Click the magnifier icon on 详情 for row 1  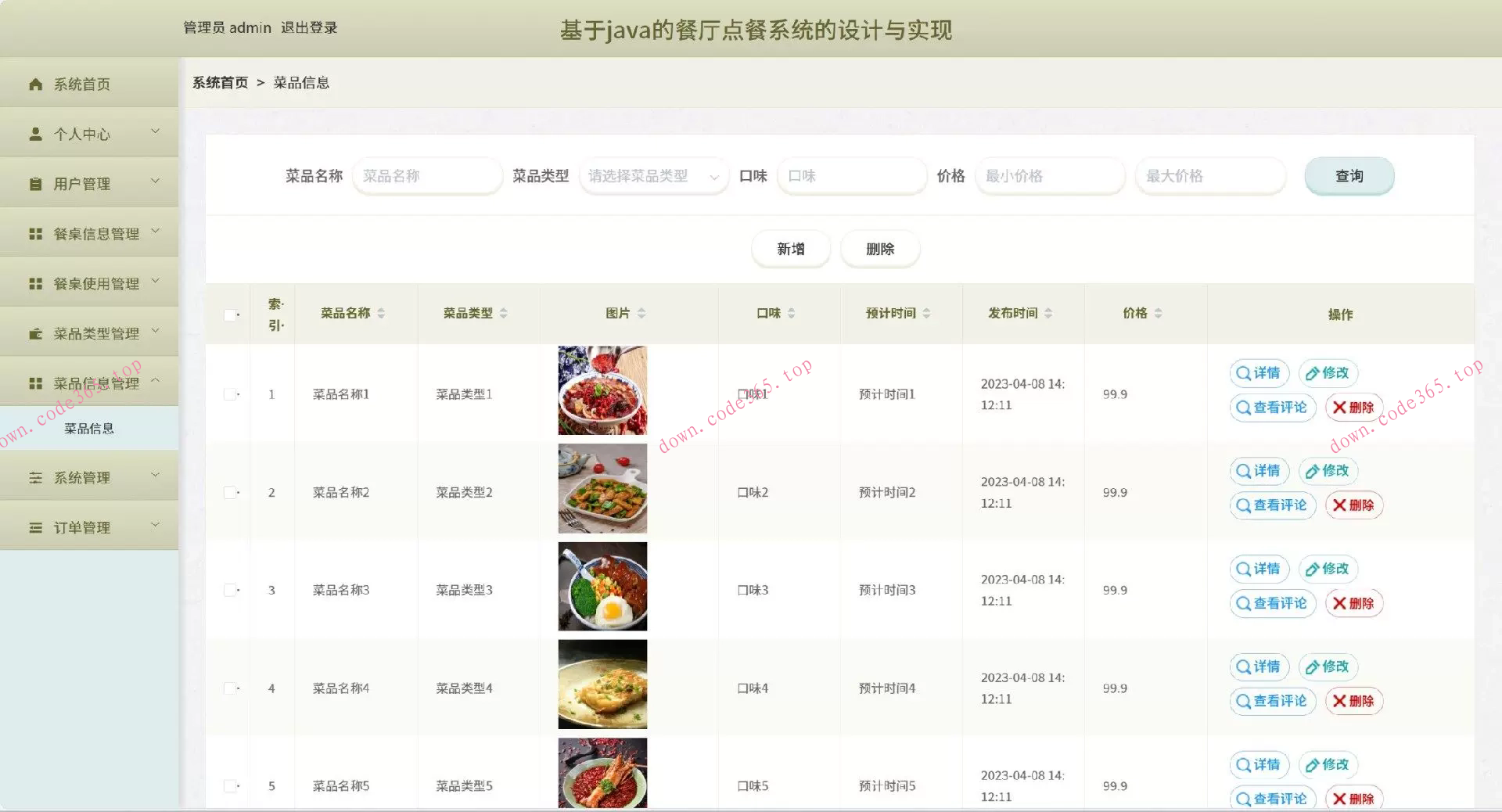(1243, 373)
